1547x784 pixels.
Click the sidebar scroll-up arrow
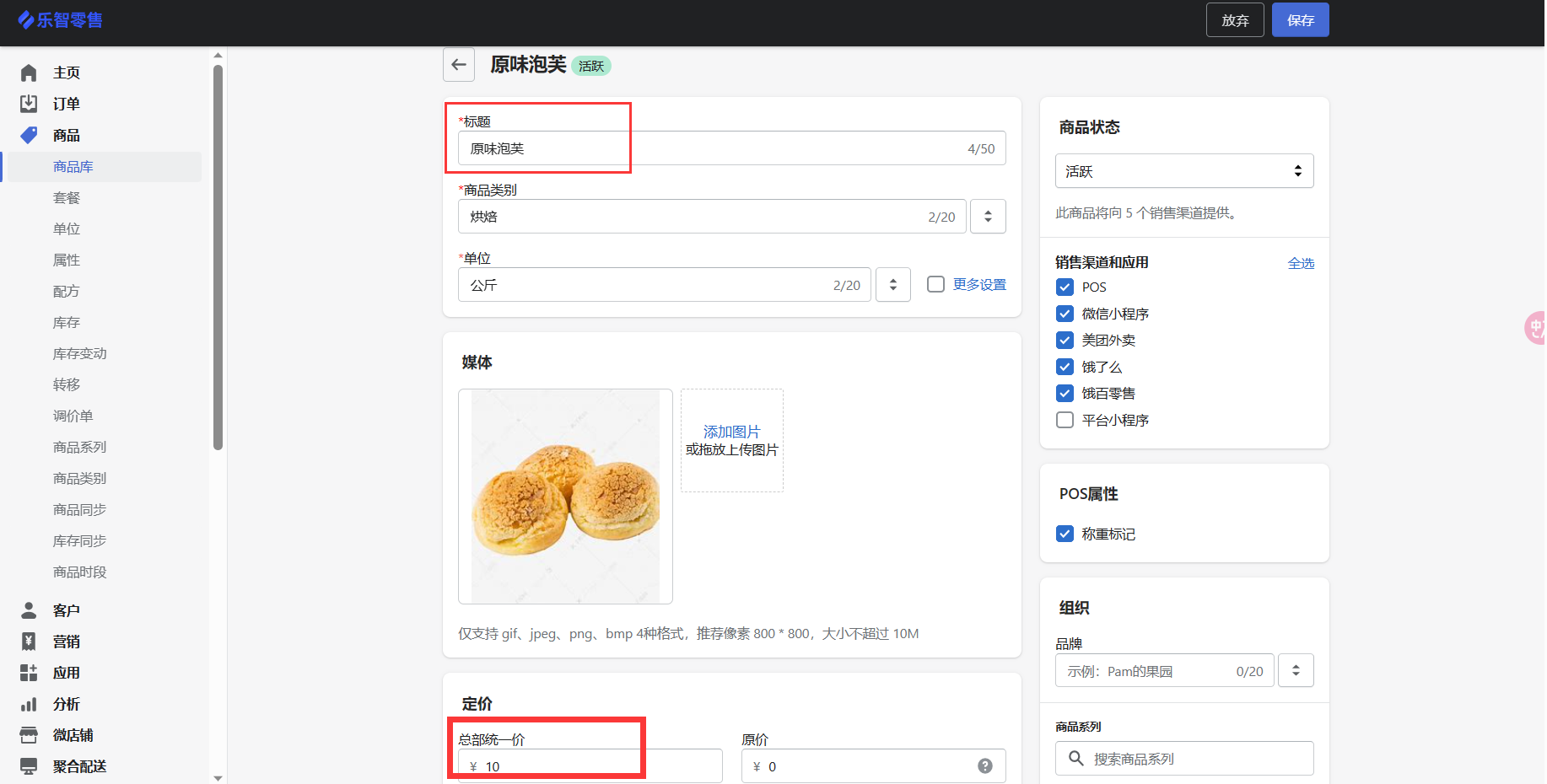click(218, 56)
